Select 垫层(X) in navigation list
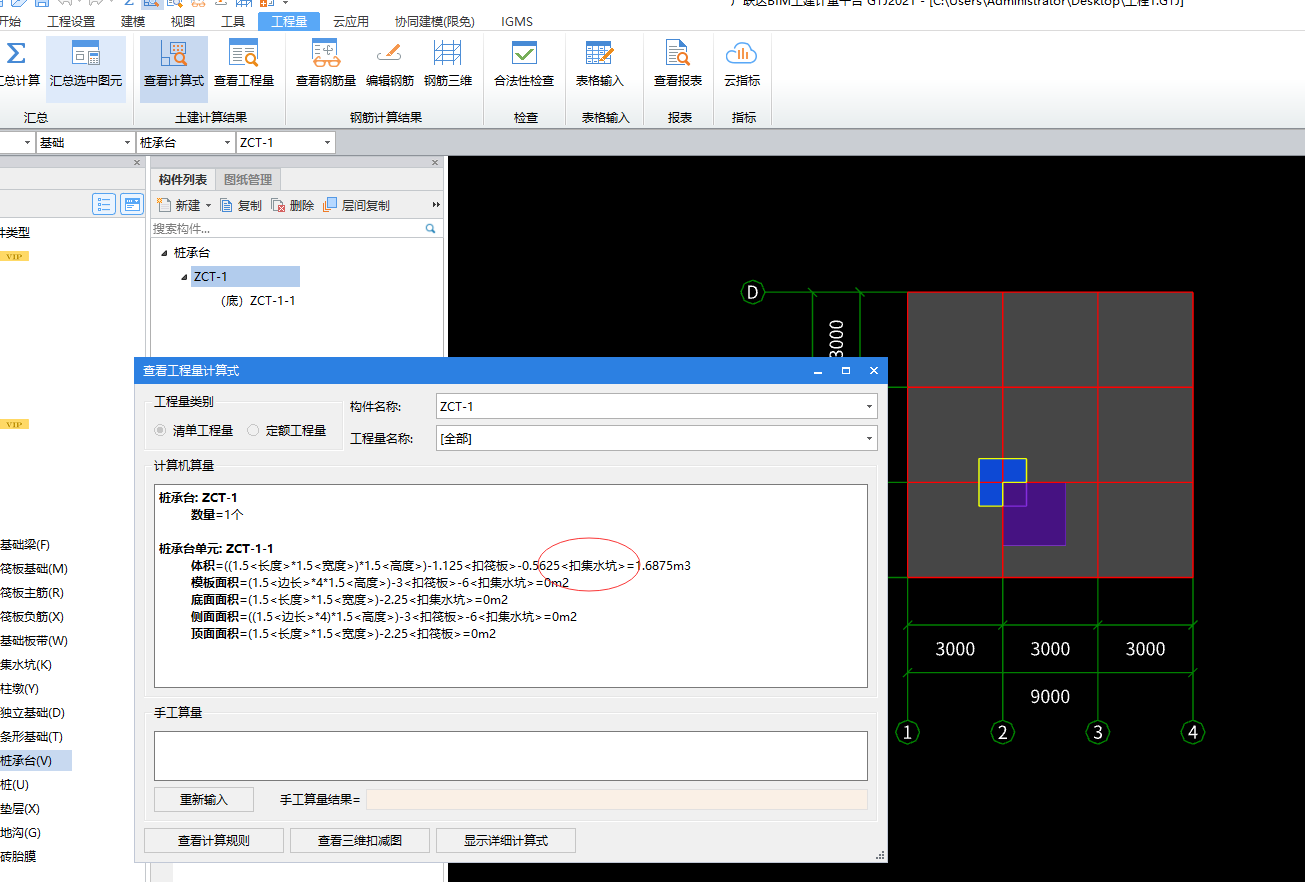The width and height of the screenshot is (1305, 882). (20, 808)
